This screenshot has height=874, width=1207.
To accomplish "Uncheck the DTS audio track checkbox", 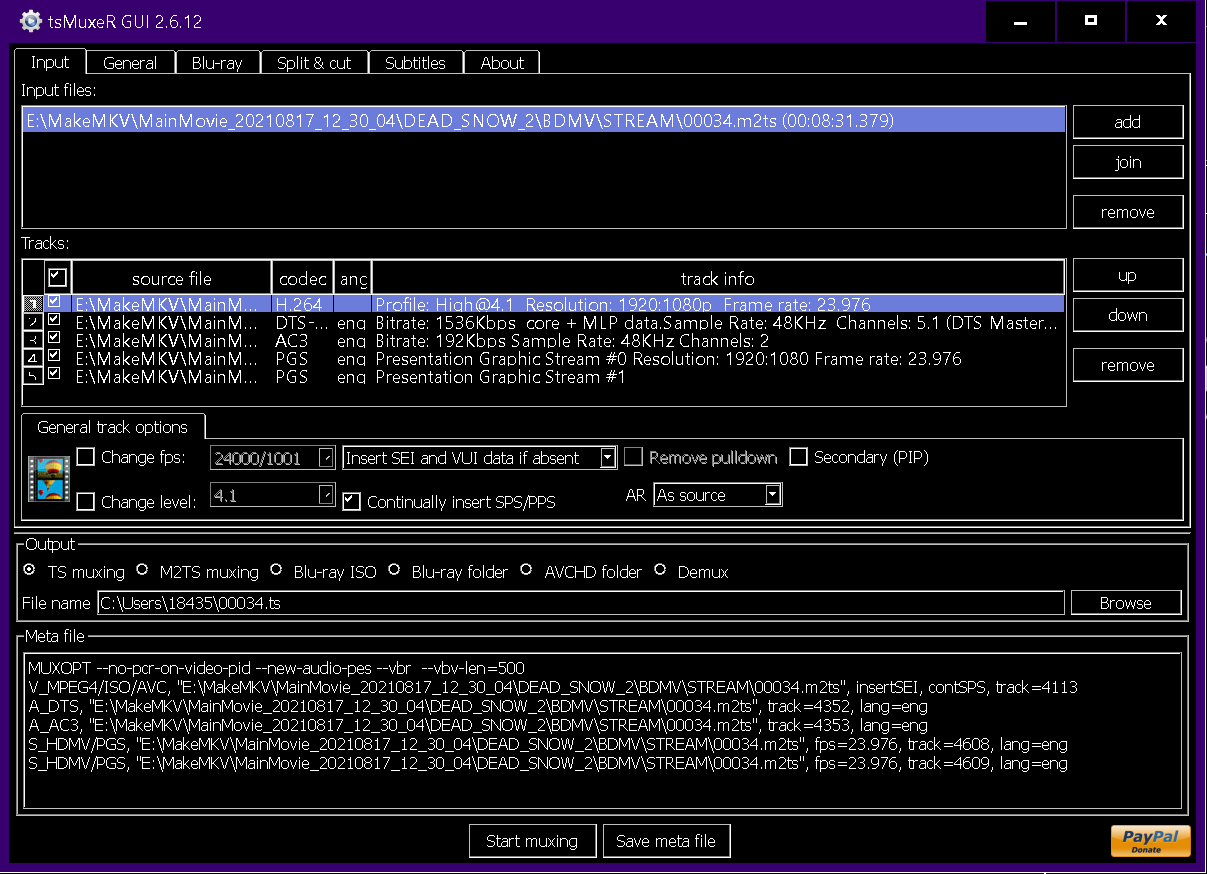I will [54, 320].
